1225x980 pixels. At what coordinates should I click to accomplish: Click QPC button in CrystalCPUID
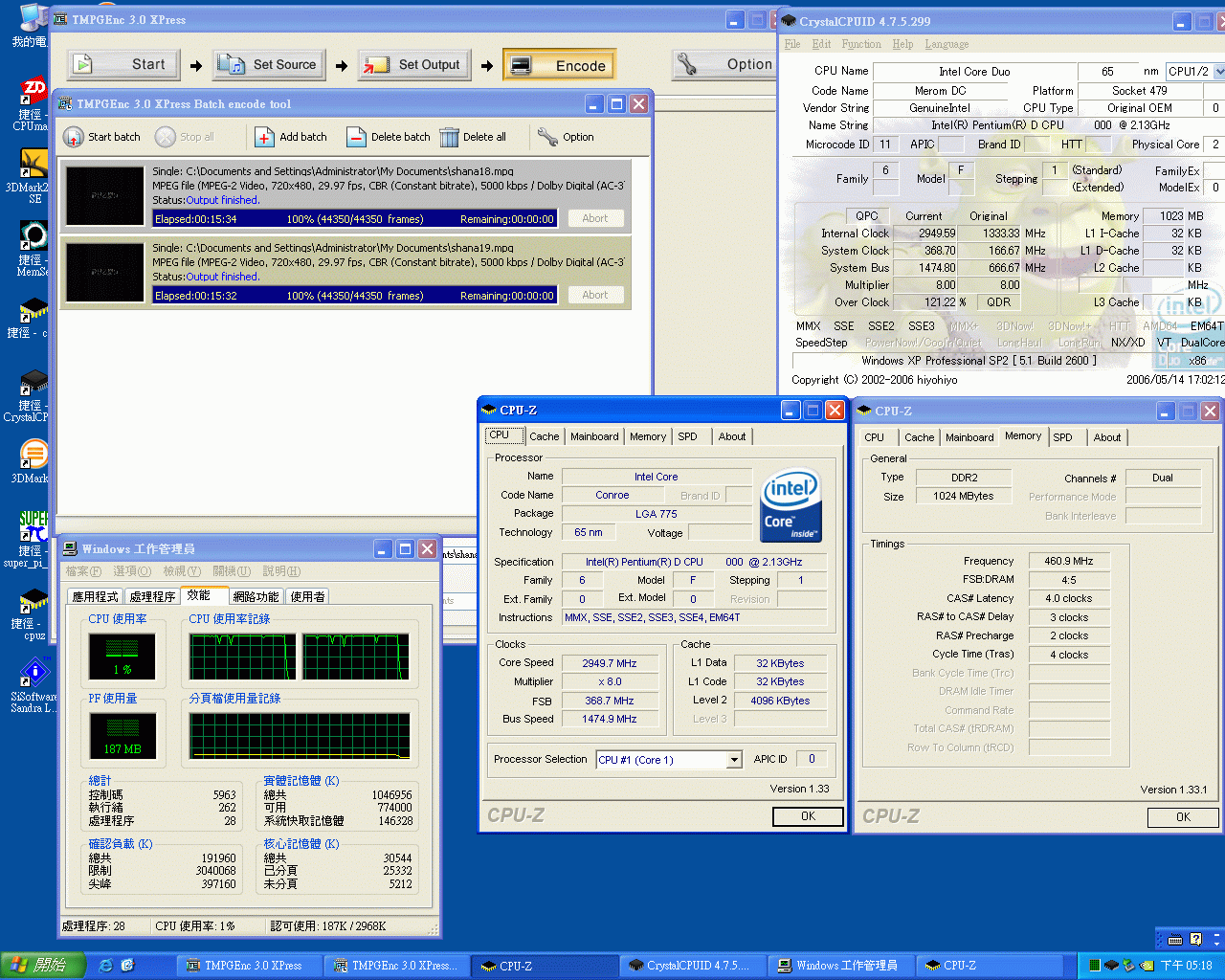pos(867,215)
